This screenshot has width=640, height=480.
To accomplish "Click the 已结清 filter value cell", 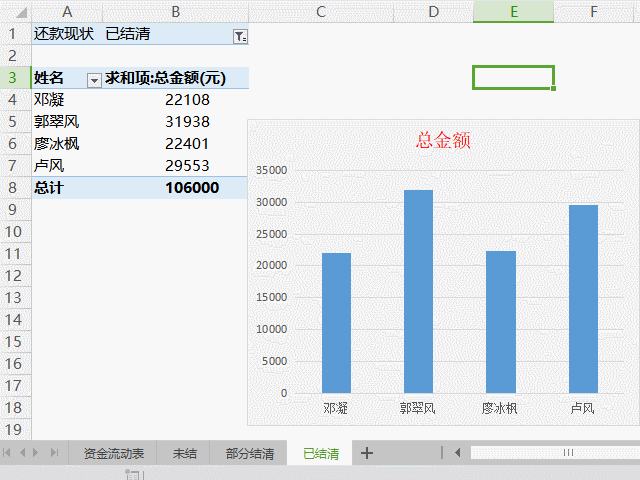I will click(x=176, y=33).
